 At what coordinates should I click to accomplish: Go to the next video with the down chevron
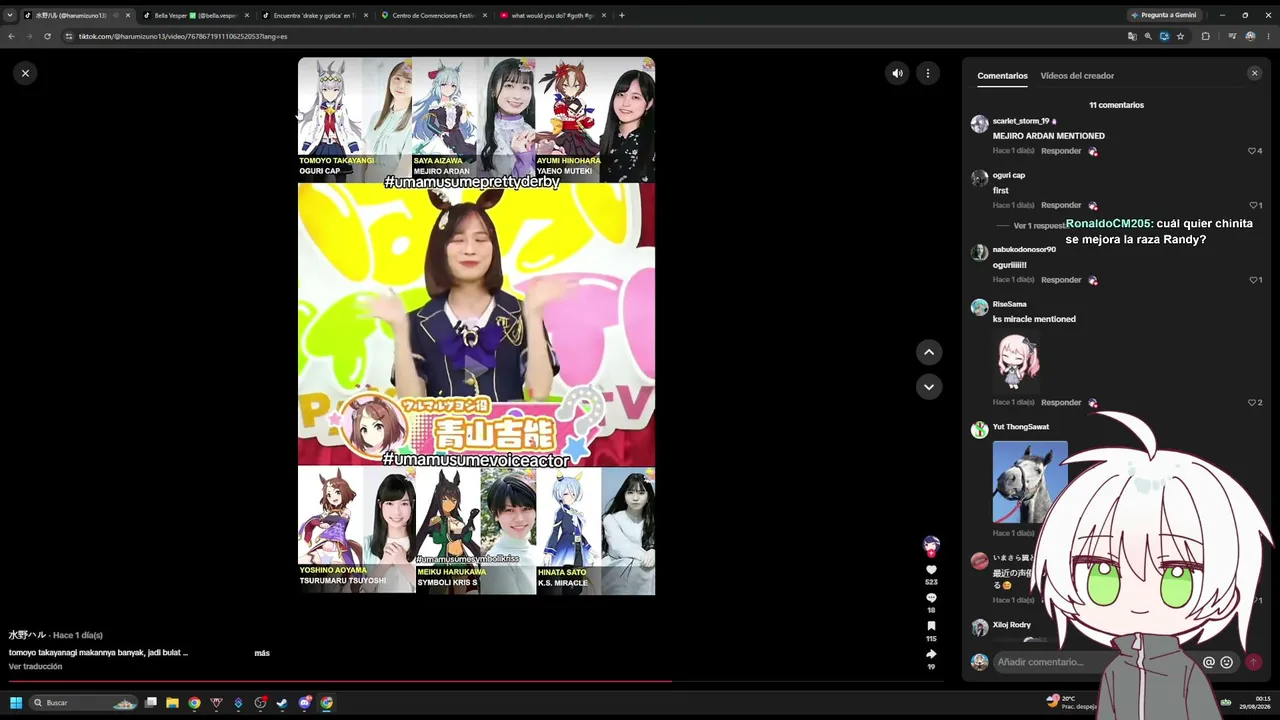(x=929, y=387)
